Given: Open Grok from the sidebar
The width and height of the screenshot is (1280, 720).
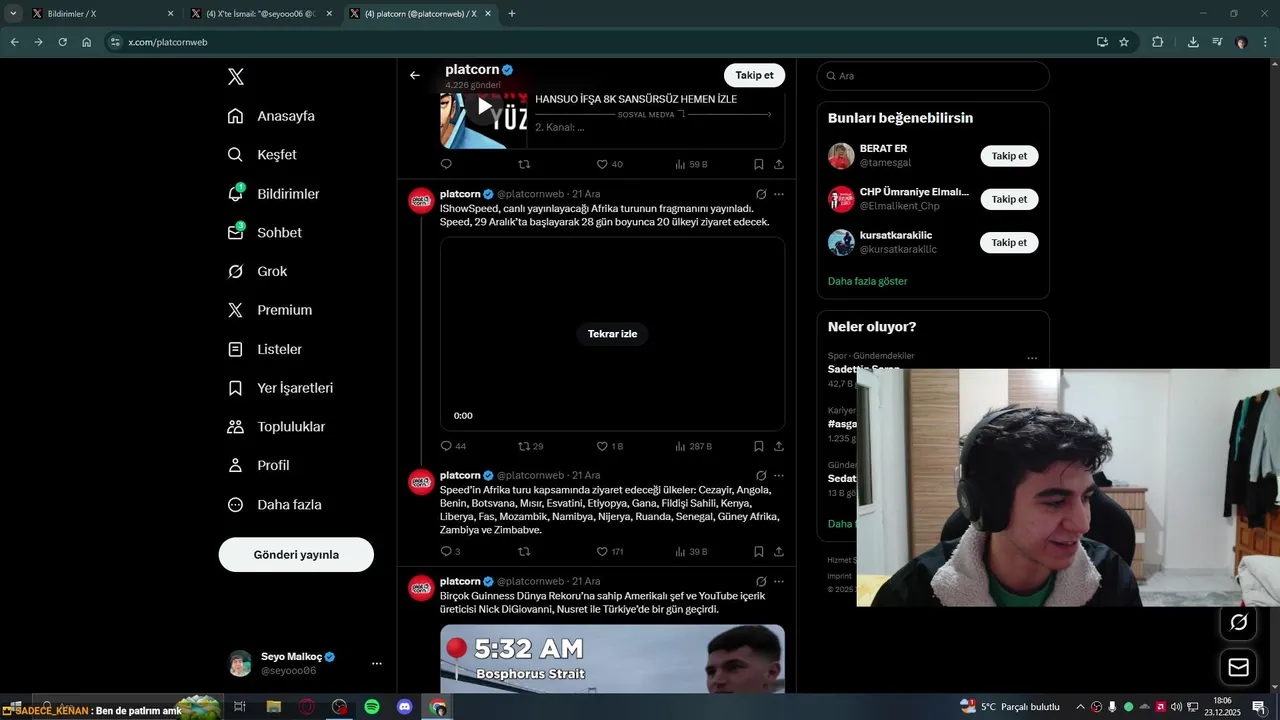Looking at the screenshot, I should point(257,271).
